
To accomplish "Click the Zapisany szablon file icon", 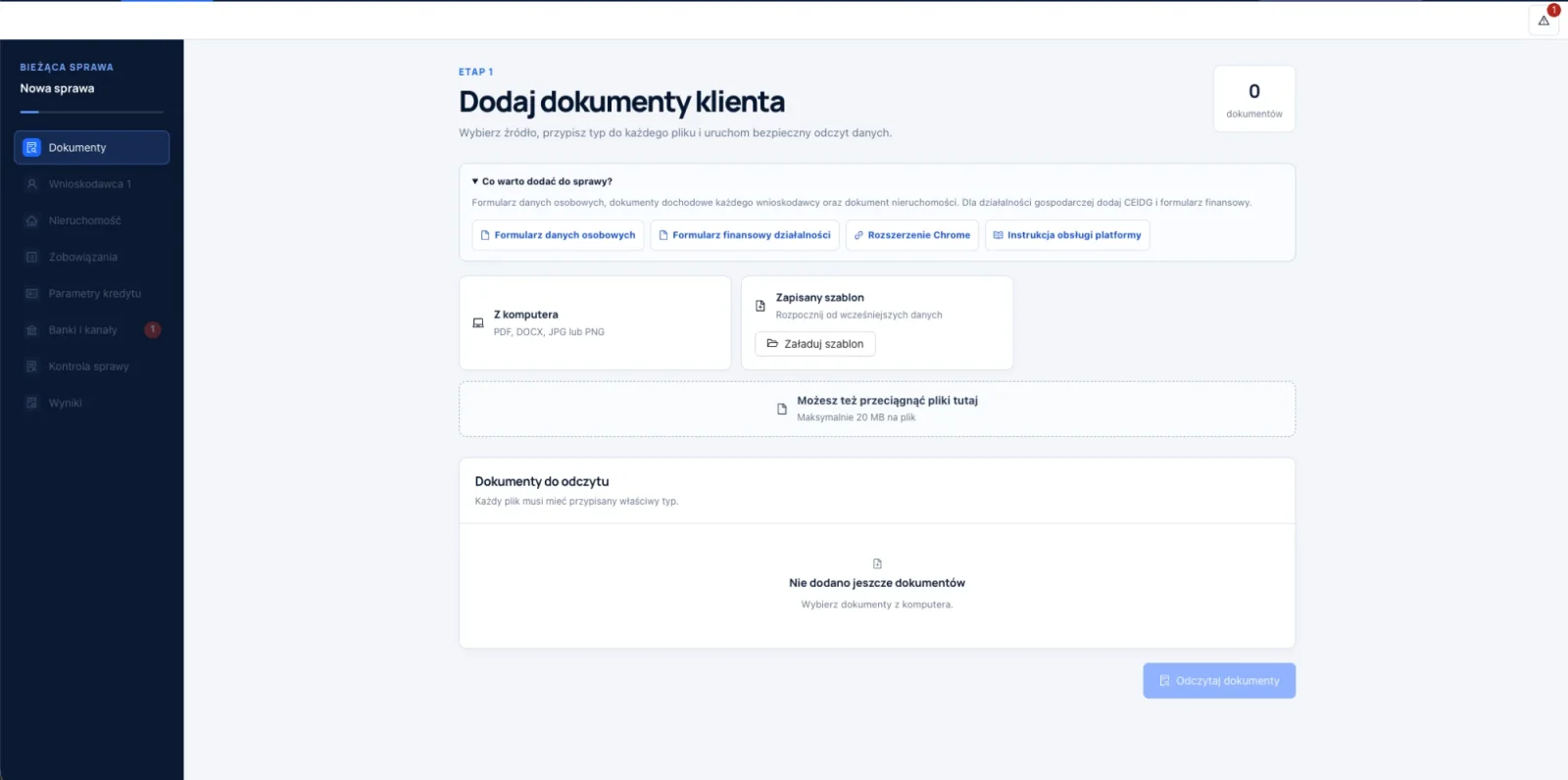I will 760,306.
